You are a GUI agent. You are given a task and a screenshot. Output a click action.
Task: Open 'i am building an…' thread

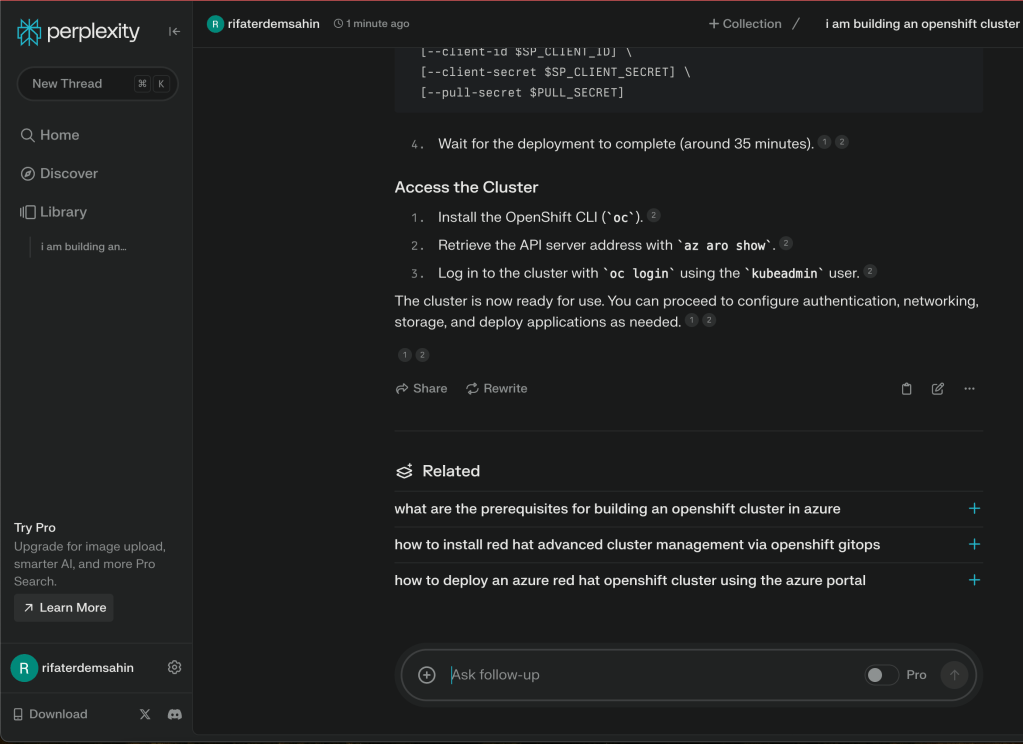(x=84, y=247)
